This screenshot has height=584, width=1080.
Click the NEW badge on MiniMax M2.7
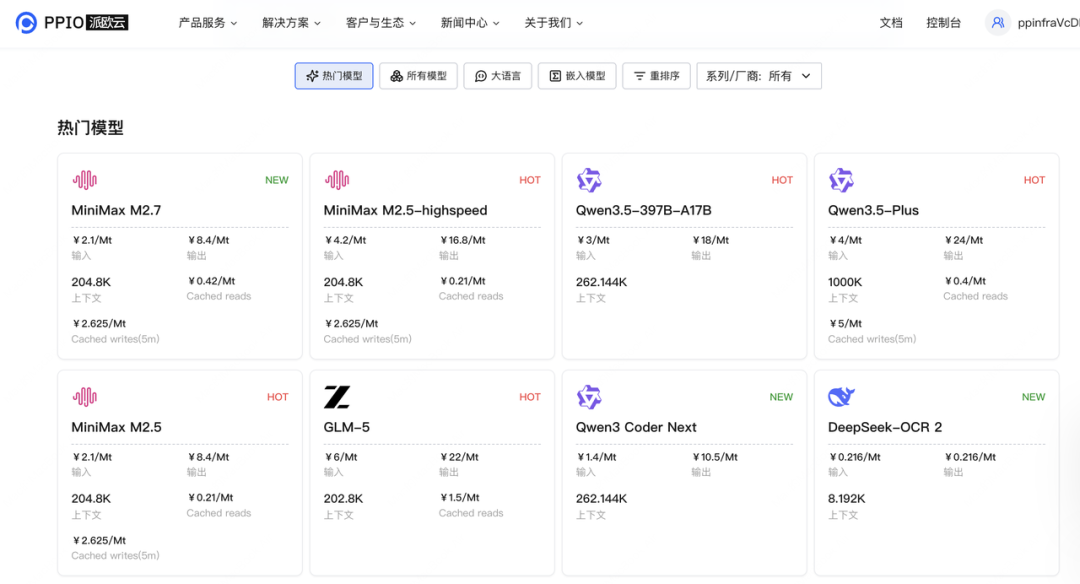pyautogui.click(x=277, y=180)
